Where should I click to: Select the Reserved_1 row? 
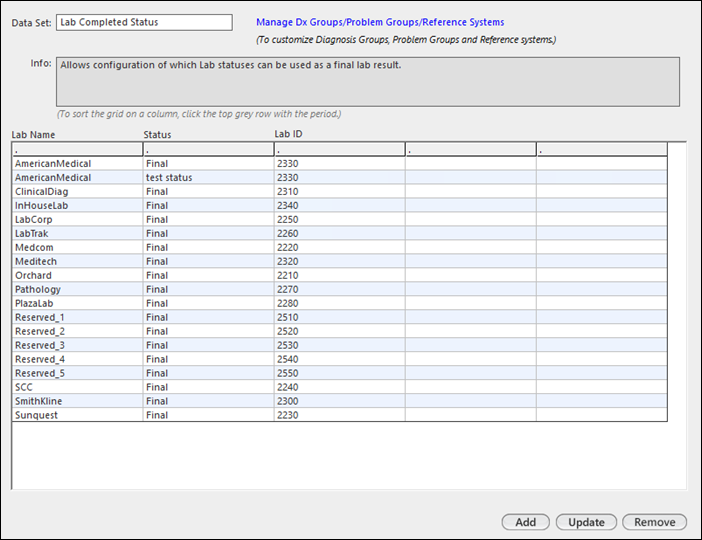point(339,317)
